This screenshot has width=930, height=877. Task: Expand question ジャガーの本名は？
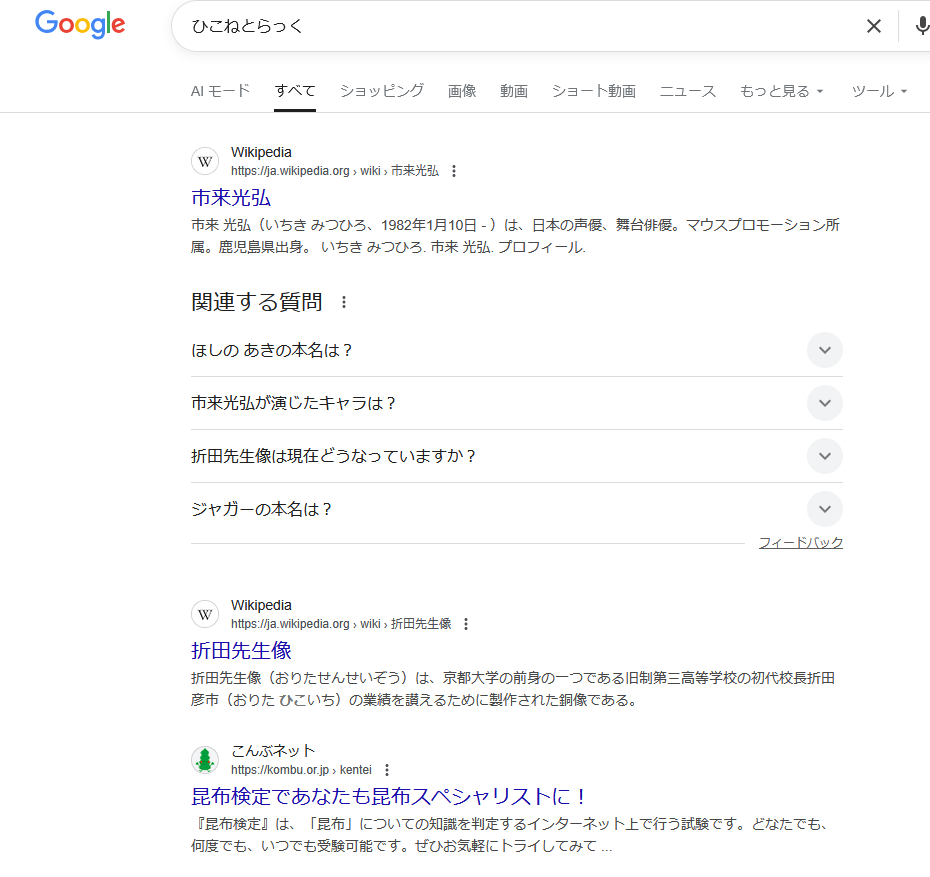tap(824, 509)
